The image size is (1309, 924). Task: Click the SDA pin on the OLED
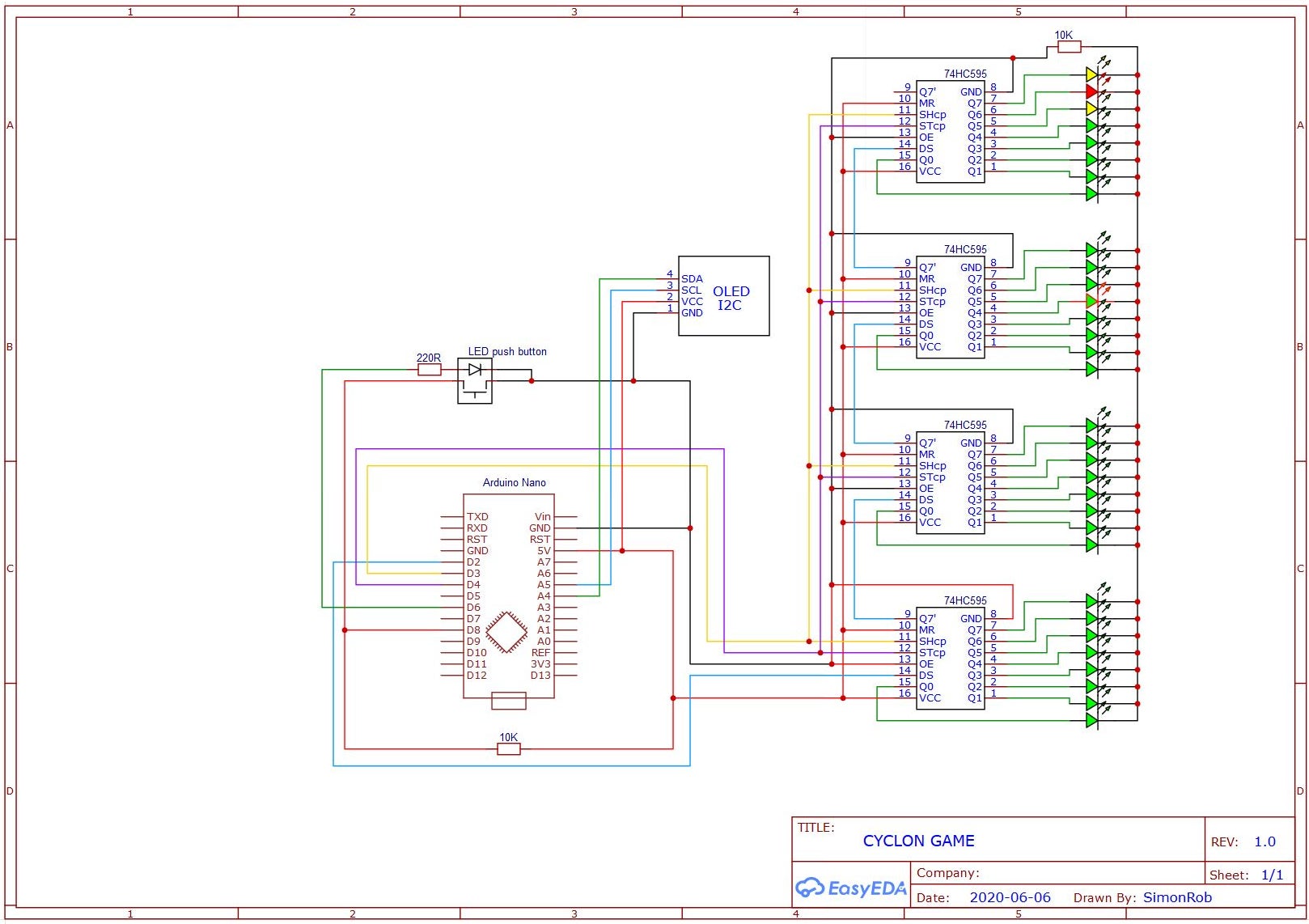pos(692,279)
